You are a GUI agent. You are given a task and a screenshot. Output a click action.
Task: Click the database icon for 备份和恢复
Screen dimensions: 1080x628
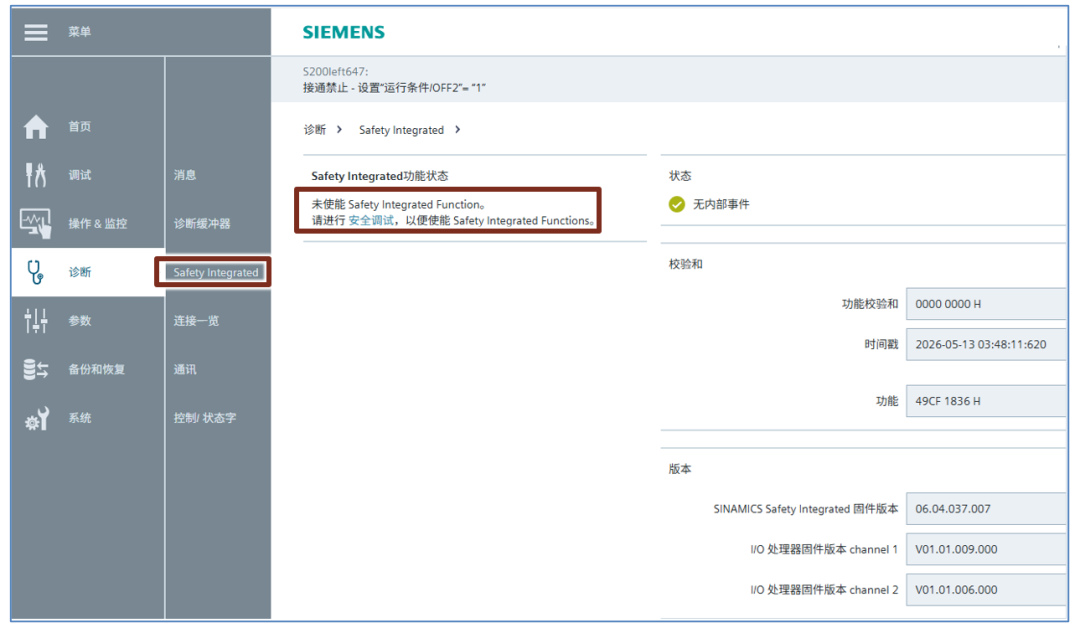point(36,369)
